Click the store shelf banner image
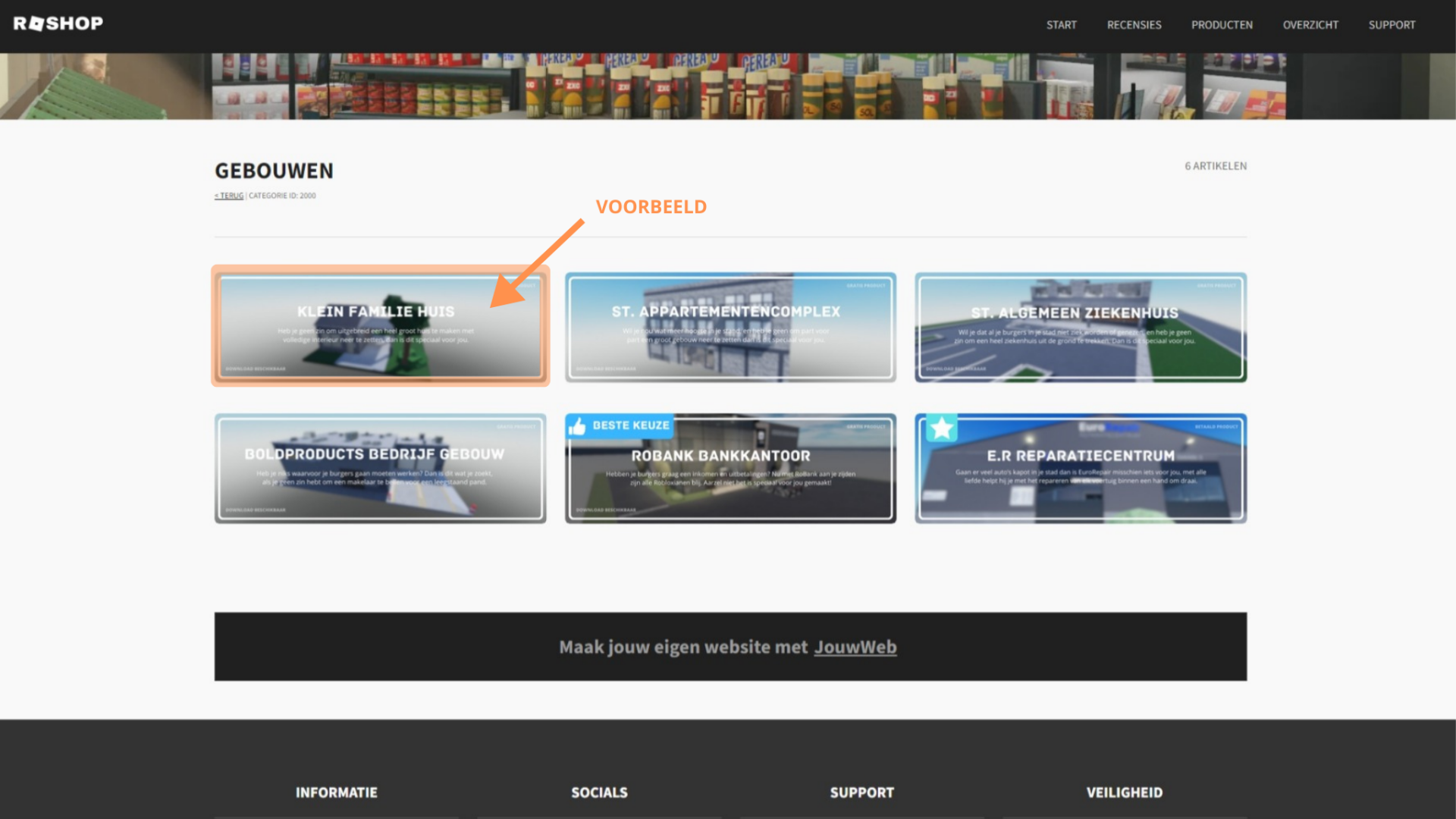This screenshot has width=1456, height=819. [728, 86]
